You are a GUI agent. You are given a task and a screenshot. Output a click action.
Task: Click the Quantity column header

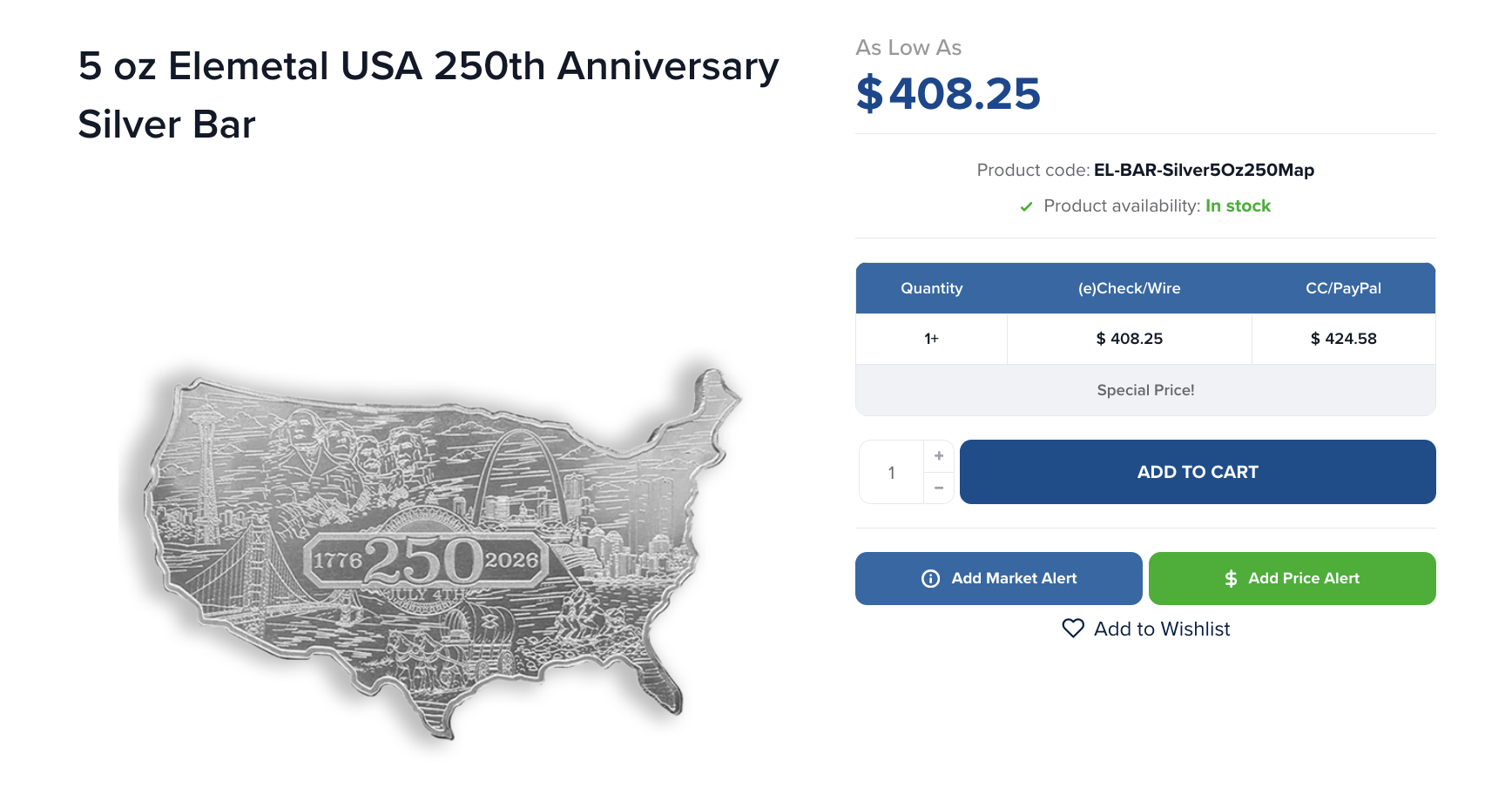[x=931, y=288]
